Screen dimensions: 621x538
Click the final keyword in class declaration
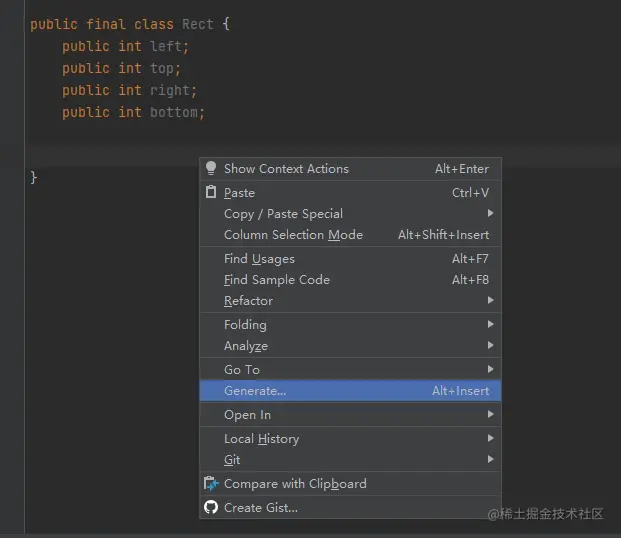(106, 25)
